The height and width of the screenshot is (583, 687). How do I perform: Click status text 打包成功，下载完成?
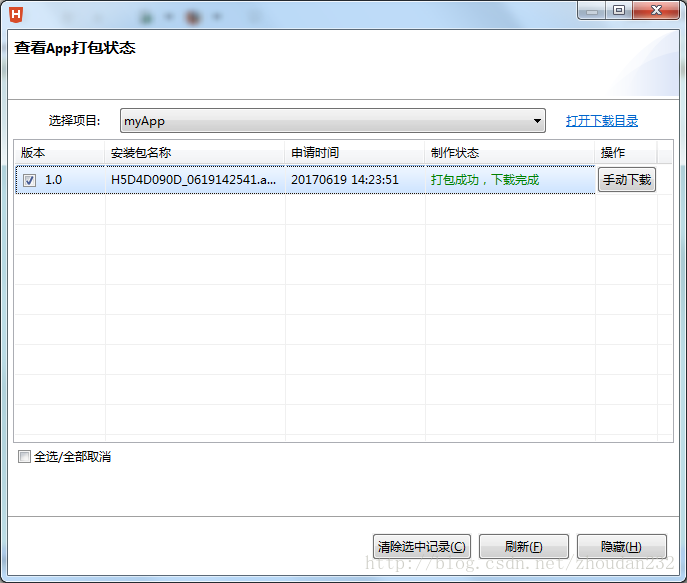[485, 180]
